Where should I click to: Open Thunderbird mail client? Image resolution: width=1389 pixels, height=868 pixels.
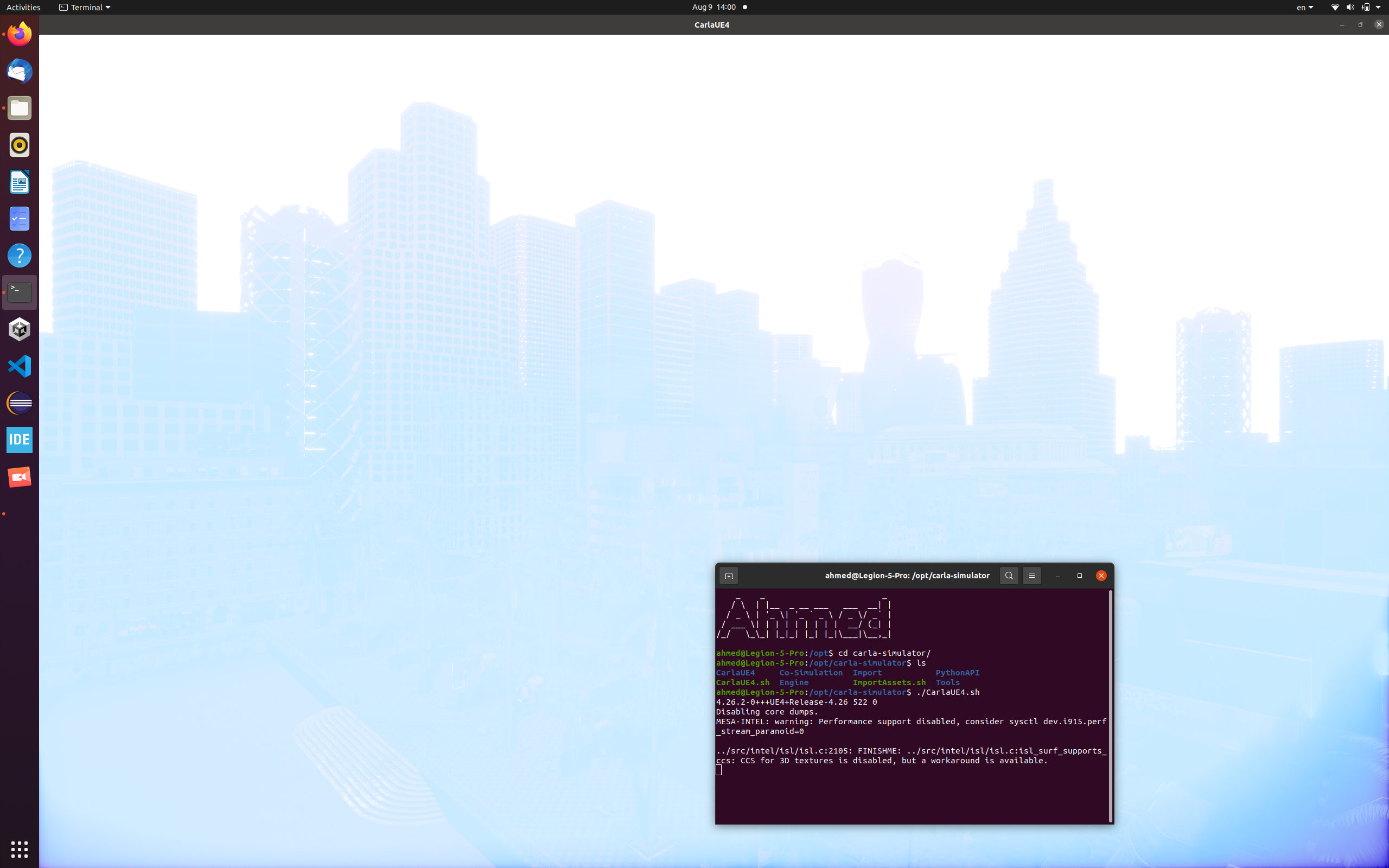pyautogui.click(x=20, y=71)
